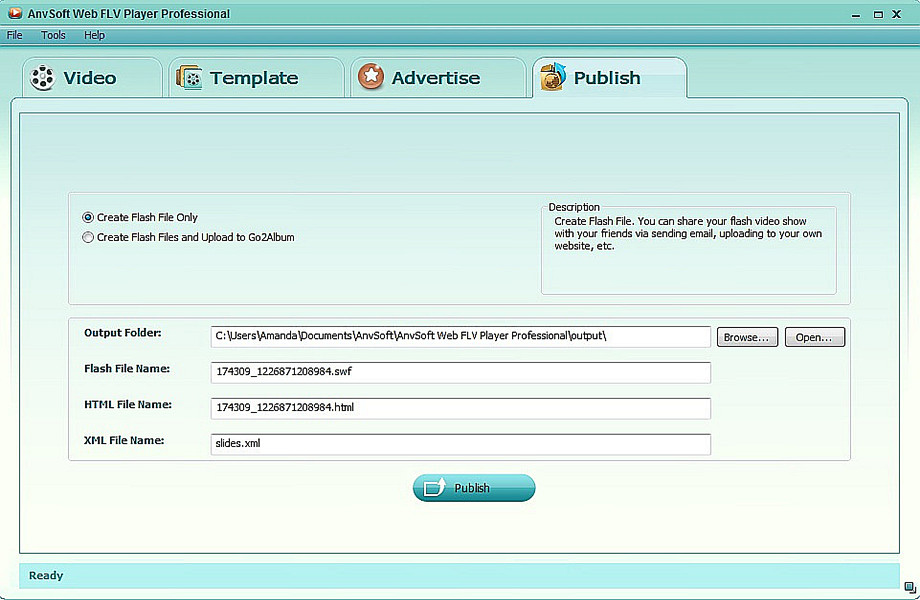Open the Tools menu
The width and height of the screenshot is (920, 600).
53,35
